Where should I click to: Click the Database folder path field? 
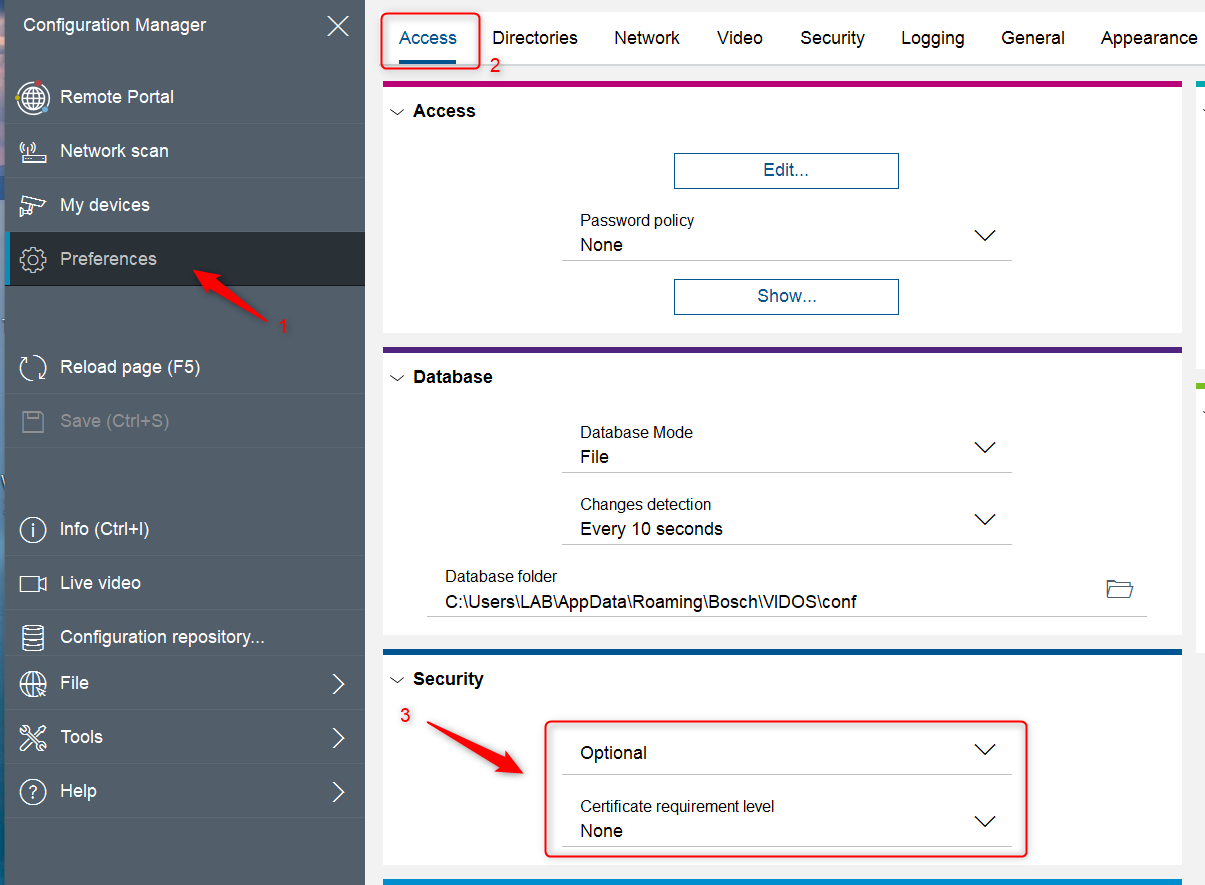click(x=760, y=602)
